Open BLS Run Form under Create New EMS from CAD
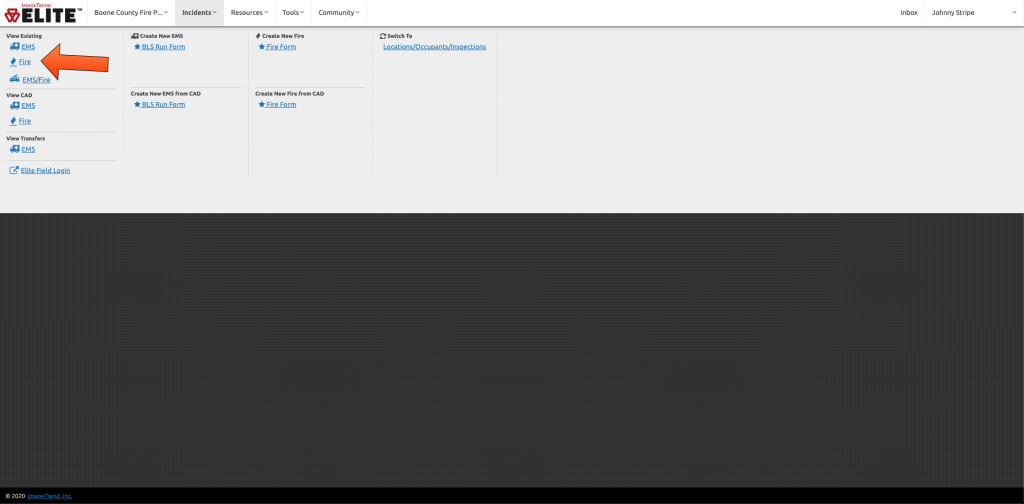The width and height of the screenshot is (1024, 504). (163, 104)
